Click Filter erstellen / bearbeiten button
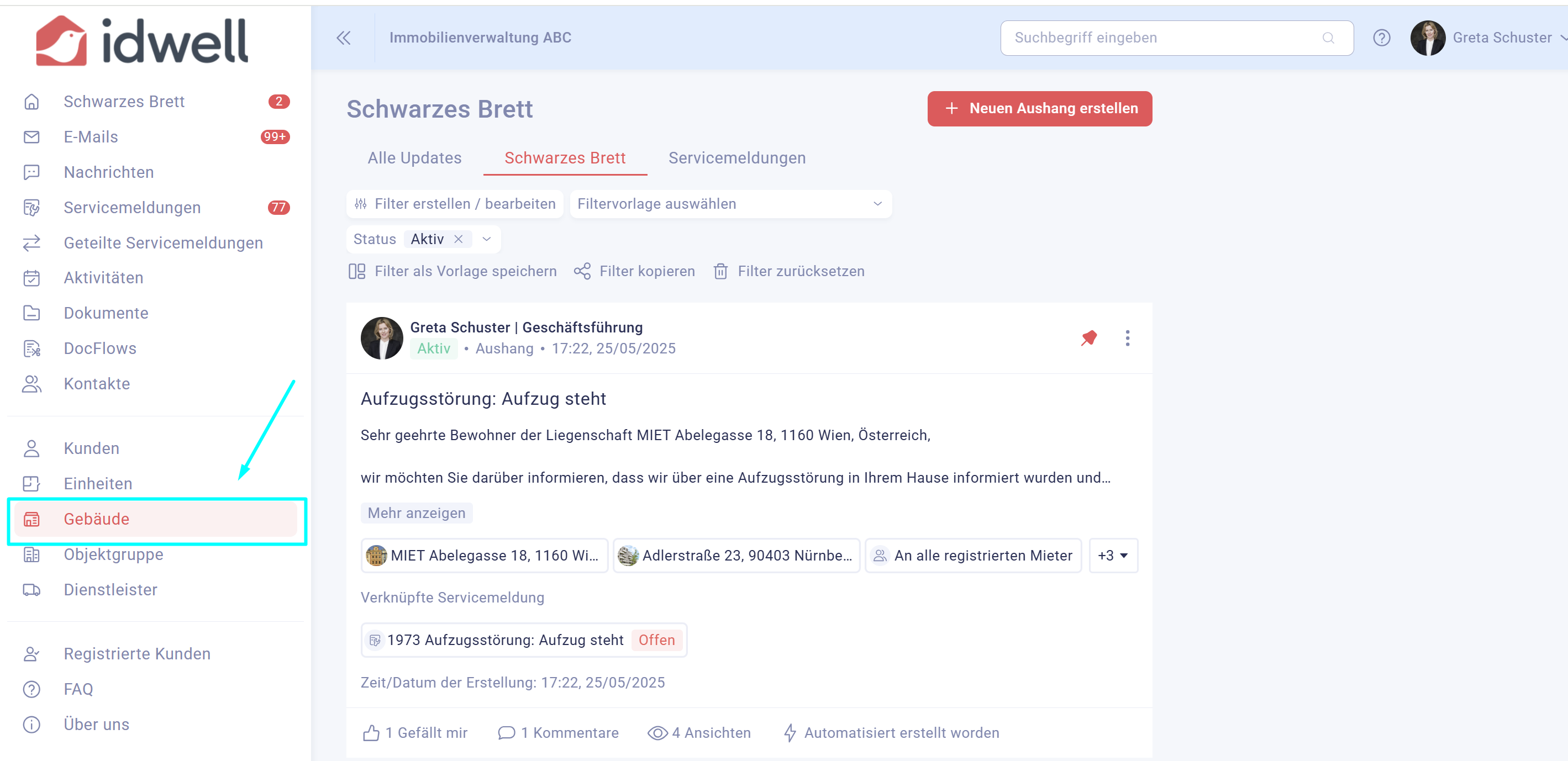1568x761 pixels. [x=455, y=204]
